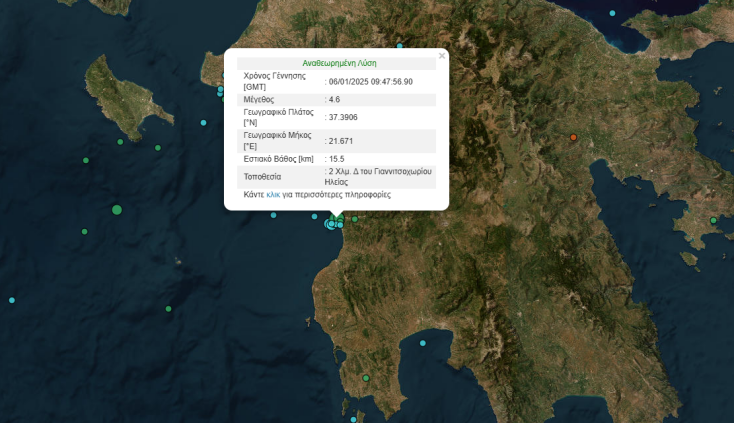The image size is (734, 423).
Task: Click the "Αναθεωρημένη Λύση" popup heading
Action: [339, 62]
